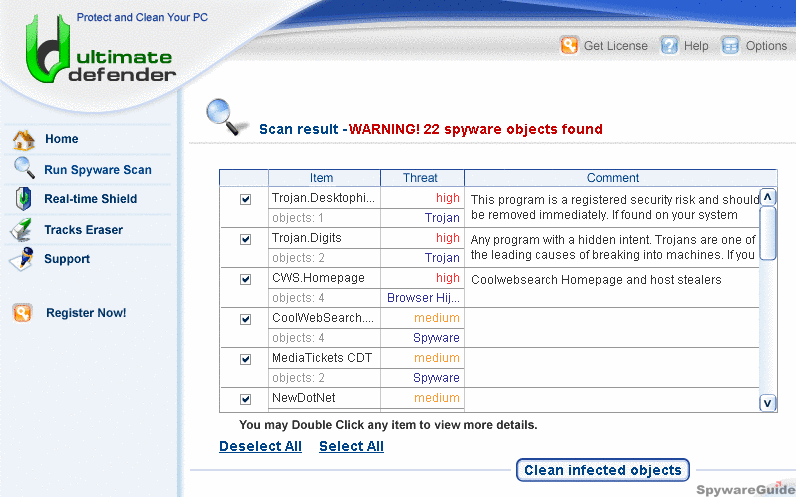Uncheck the Trojan.Desktophi... checkbox
The height and width of the screenshot is (497, 796).
(x=245, y=200)
